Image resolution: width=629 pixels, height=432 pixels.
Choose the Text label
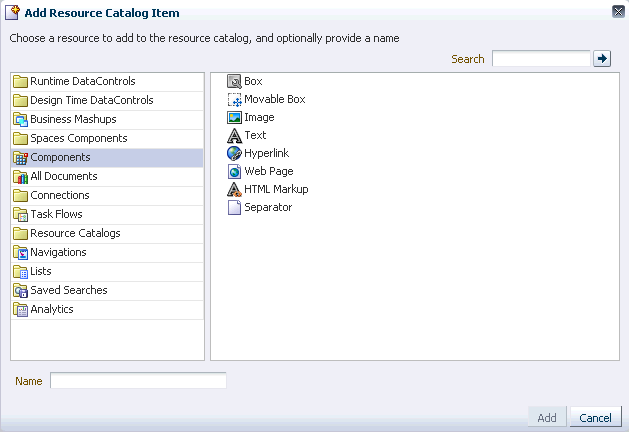pos(255,136)
